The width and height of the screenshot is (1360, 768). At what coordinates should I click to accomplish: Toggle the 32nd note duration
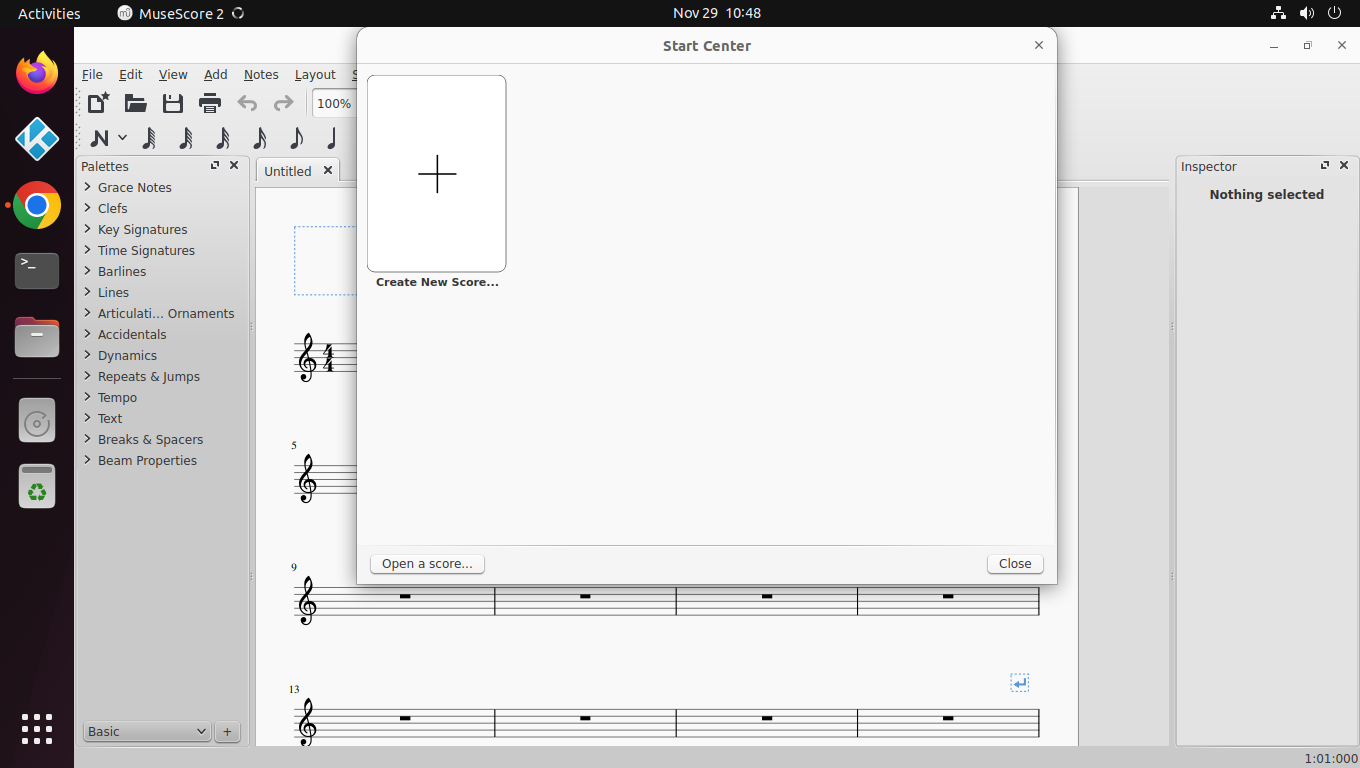(x=221, y=138)
